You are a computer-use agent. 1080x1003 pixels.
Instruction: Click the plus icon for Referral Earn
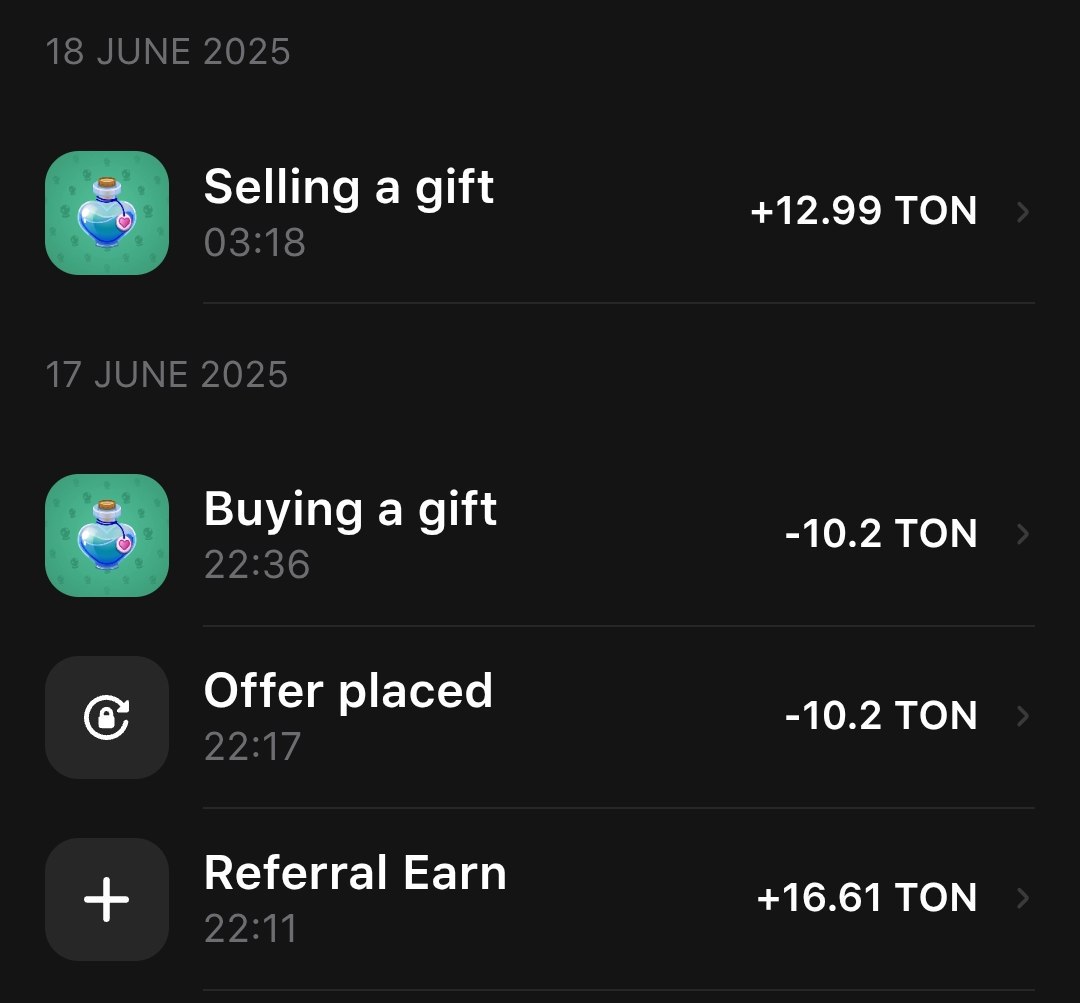107,899
